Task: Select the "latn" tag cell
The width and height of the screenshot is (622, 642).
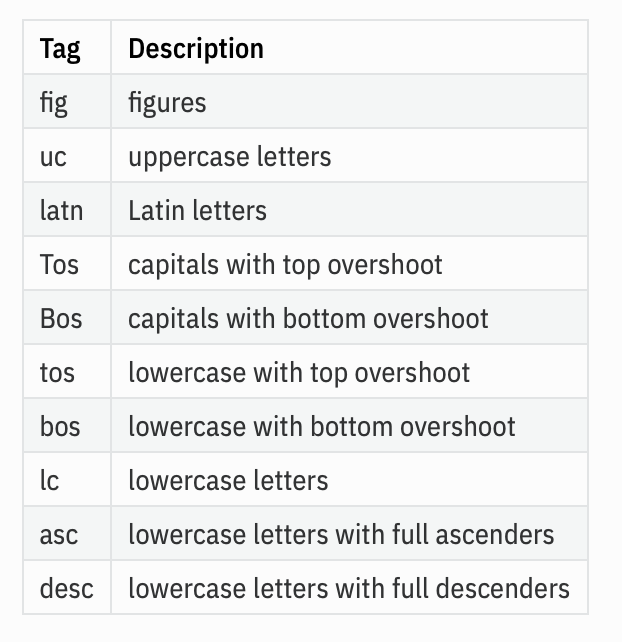Action: tap(60, 210)
